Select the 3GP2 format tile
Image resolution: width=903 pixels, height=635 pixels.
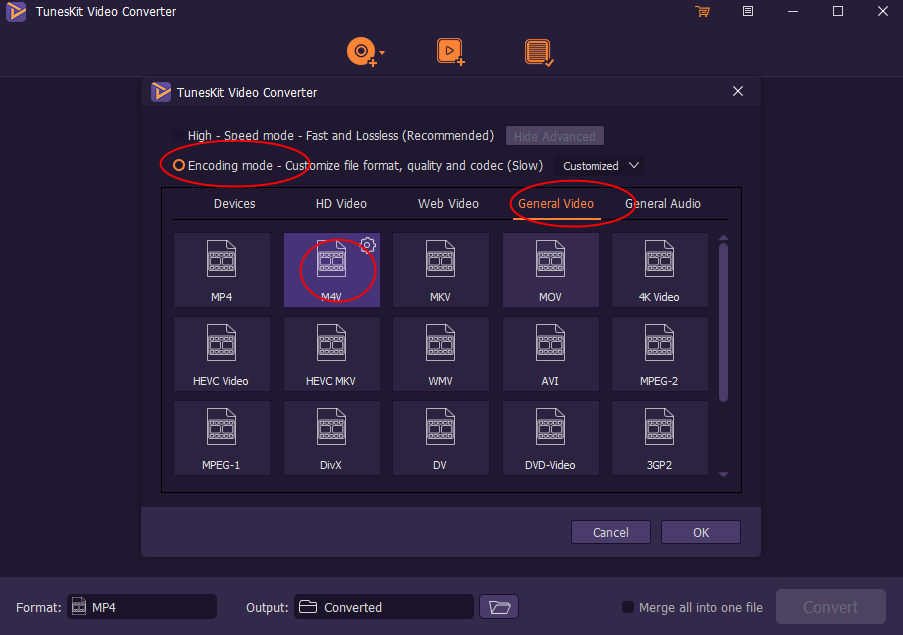(659, 438)
